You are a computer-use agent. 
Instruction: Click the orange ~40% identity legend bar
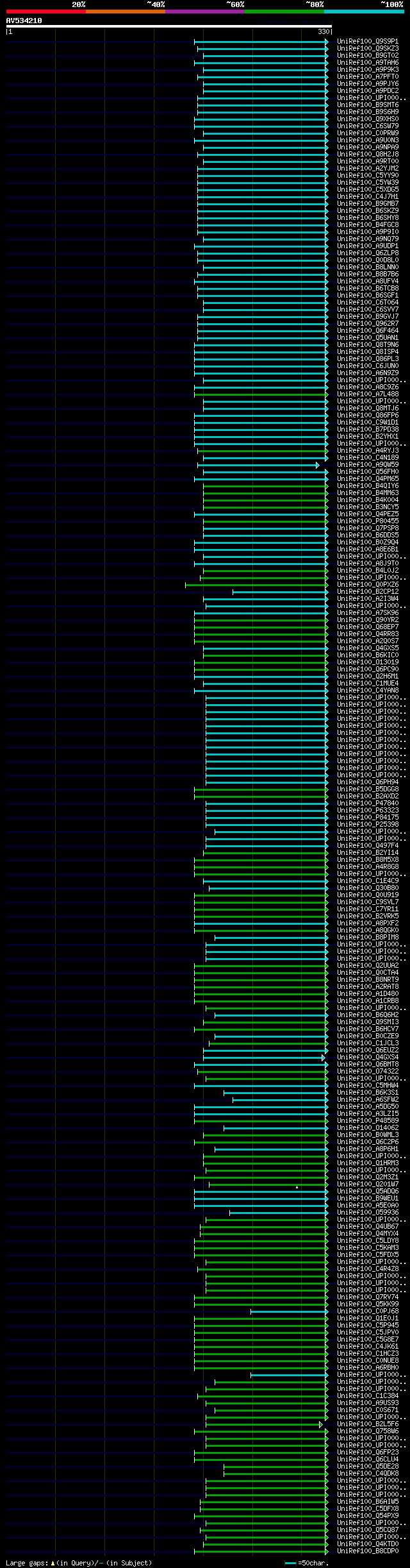(125, 12)
